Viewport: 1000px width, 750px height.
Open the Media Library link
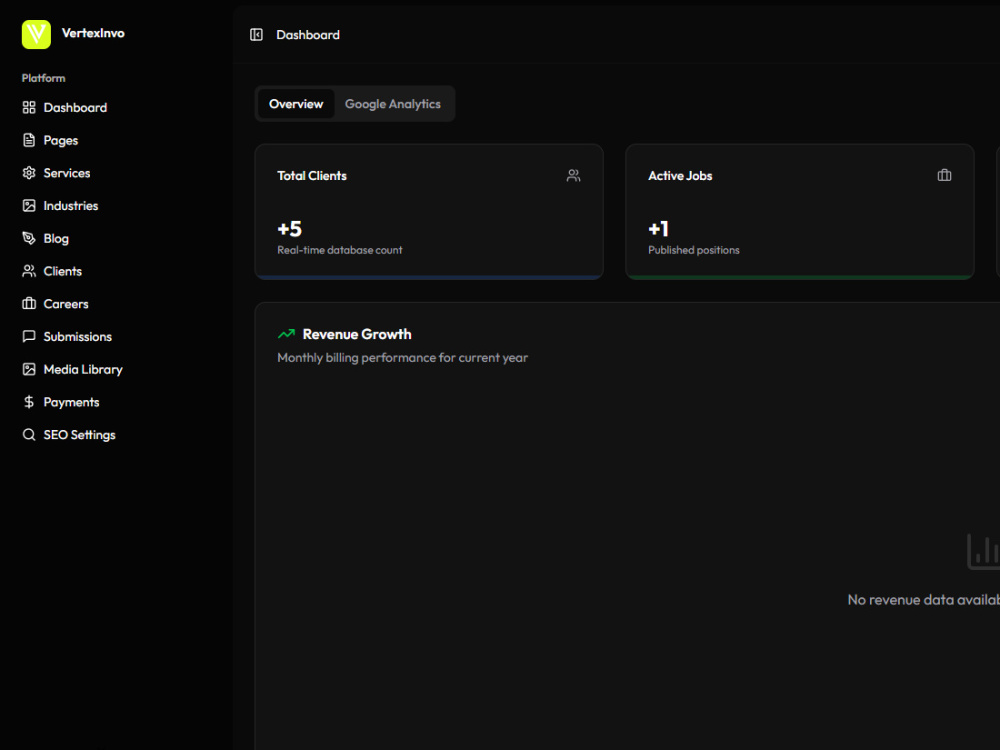tap(83, 369)
